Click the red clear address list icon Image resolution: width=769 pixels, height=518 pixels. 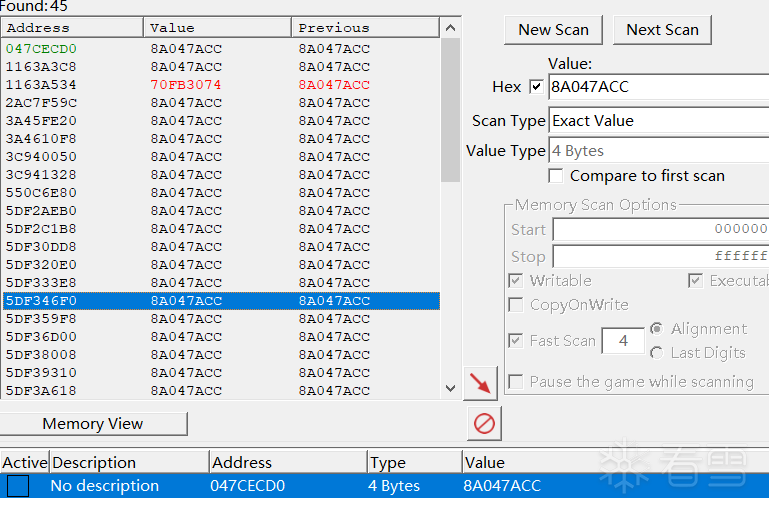(x=484, y=423)
